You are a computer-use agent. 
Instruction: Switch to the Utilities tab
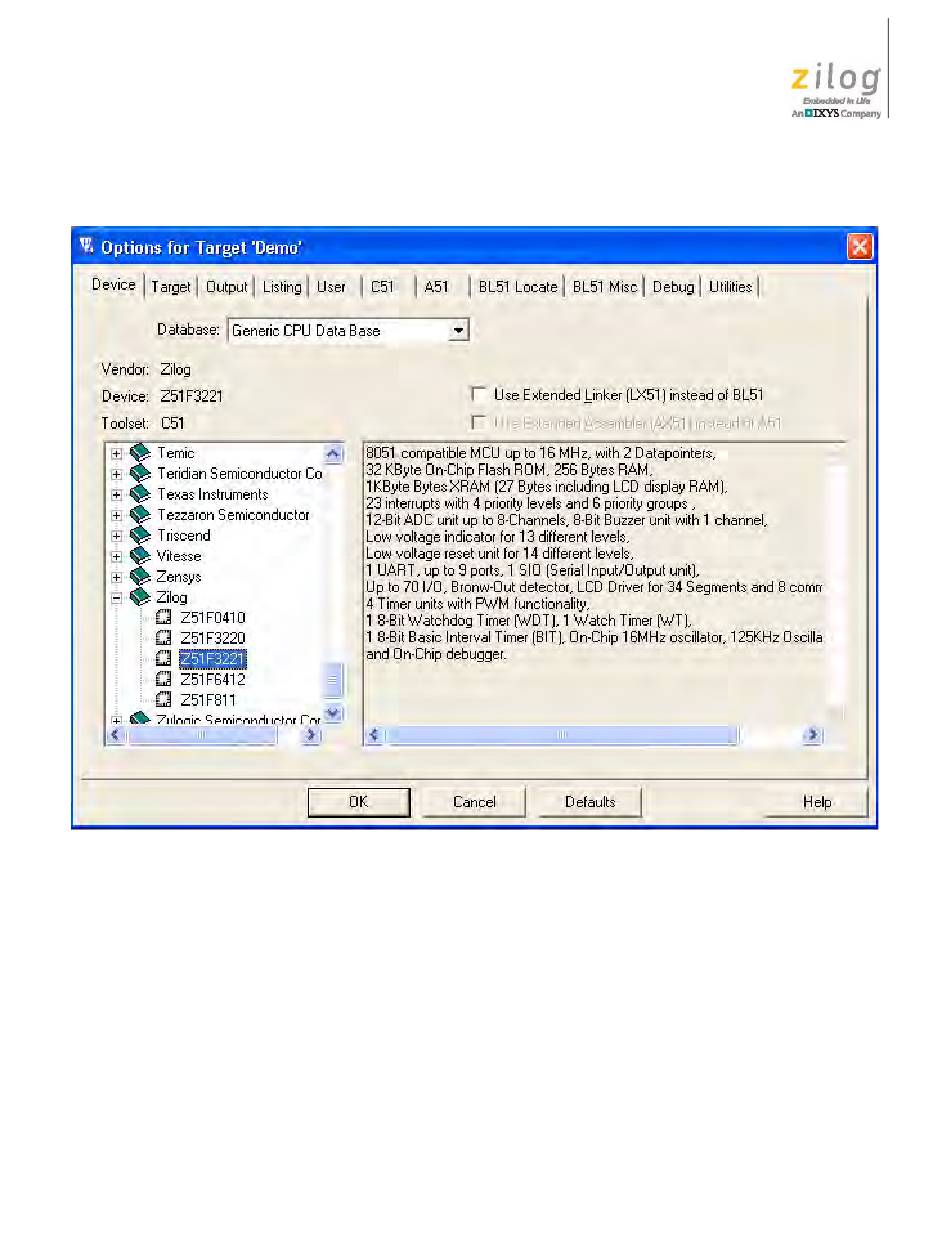tap(730, 287)
